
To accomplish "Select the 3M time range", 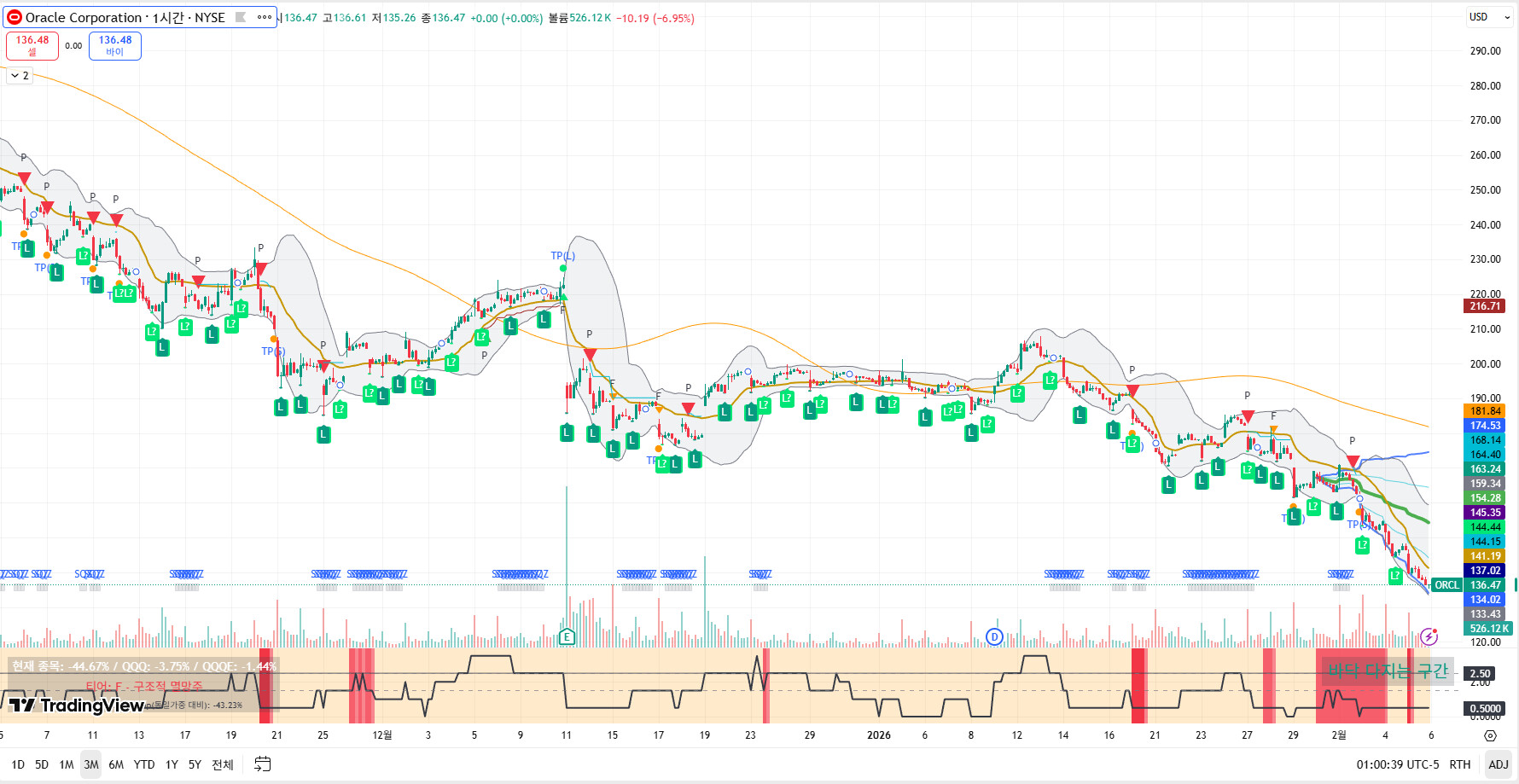I will point(90,764).
